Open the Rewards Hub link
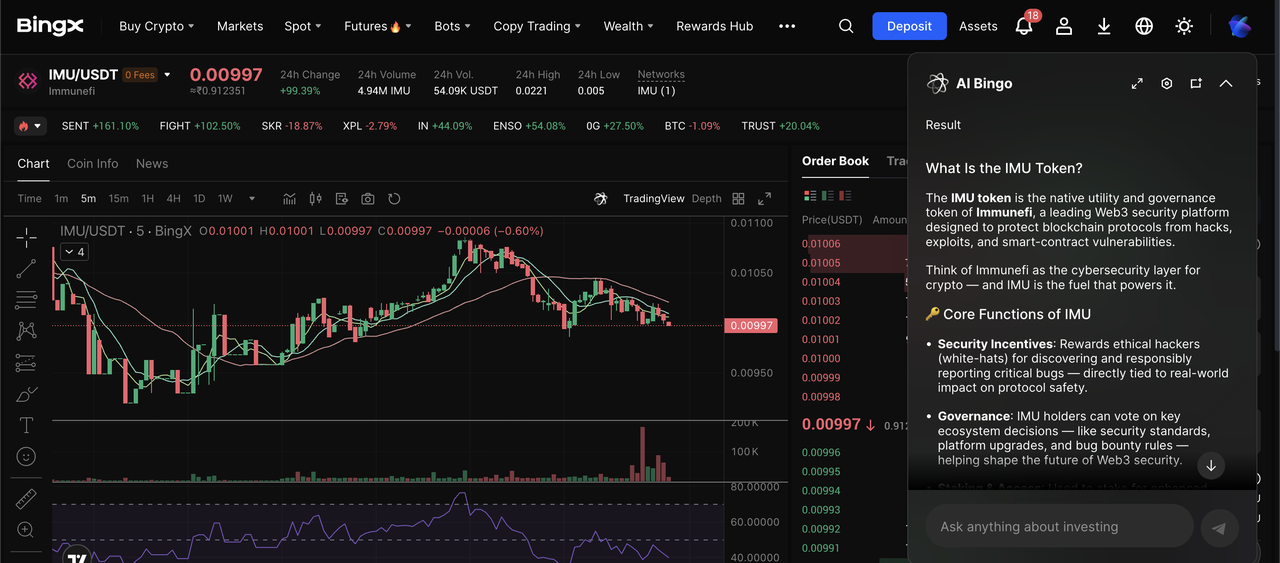Viewport: 1280px width, 563px height. [x=714, y=27]
